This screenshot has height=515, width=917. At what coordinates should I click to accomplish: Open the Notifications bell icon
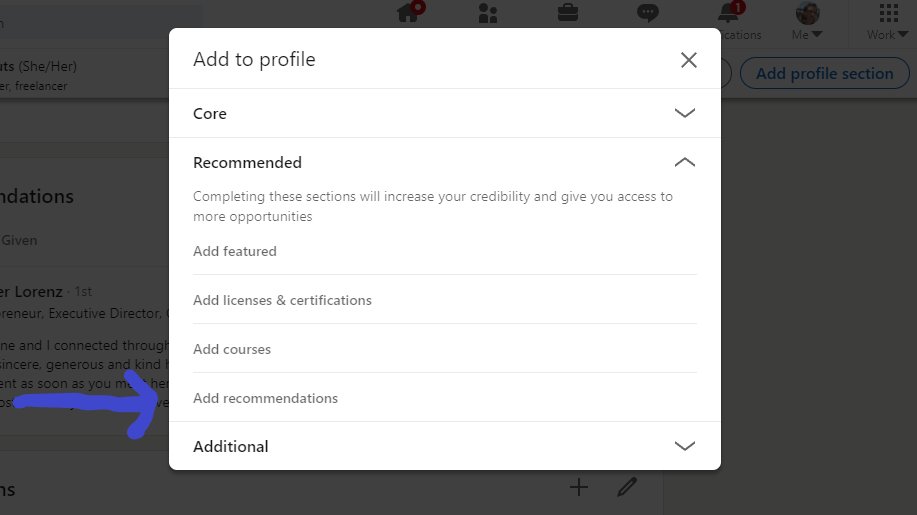pos(728,12)
